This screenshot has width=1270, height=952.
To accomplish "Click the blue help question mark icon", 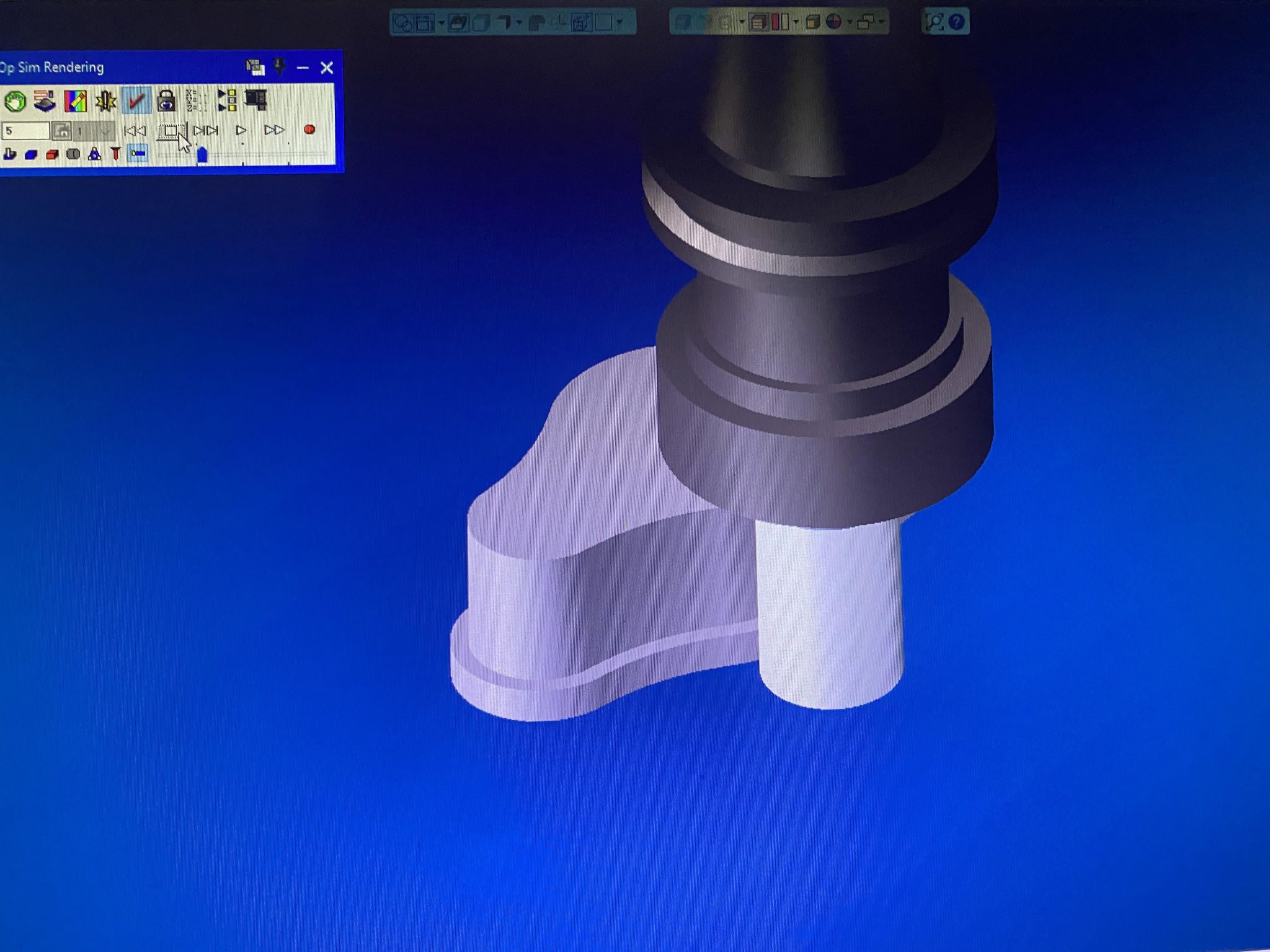I will 957,22.
